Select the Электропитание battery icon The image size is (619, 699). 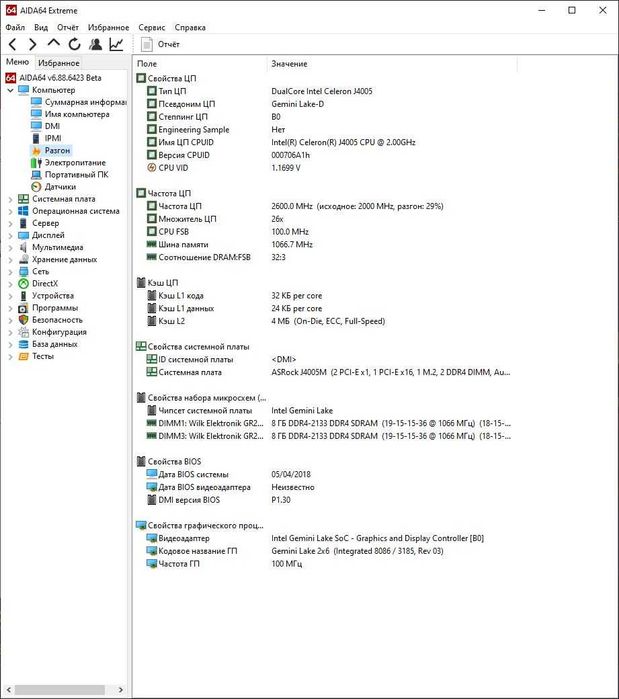point(36,163)
